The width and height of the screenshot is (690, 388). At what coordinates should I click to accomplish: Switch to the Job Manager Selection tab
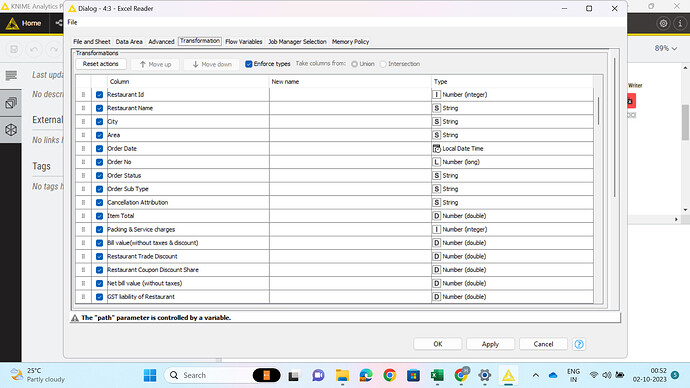pos(297,42)
